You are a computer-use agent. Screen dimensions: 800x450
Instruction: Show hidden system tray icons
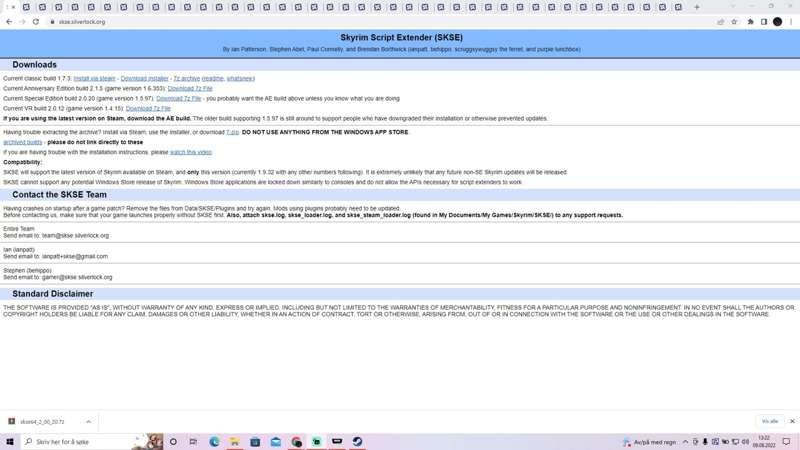coord(685,441)
